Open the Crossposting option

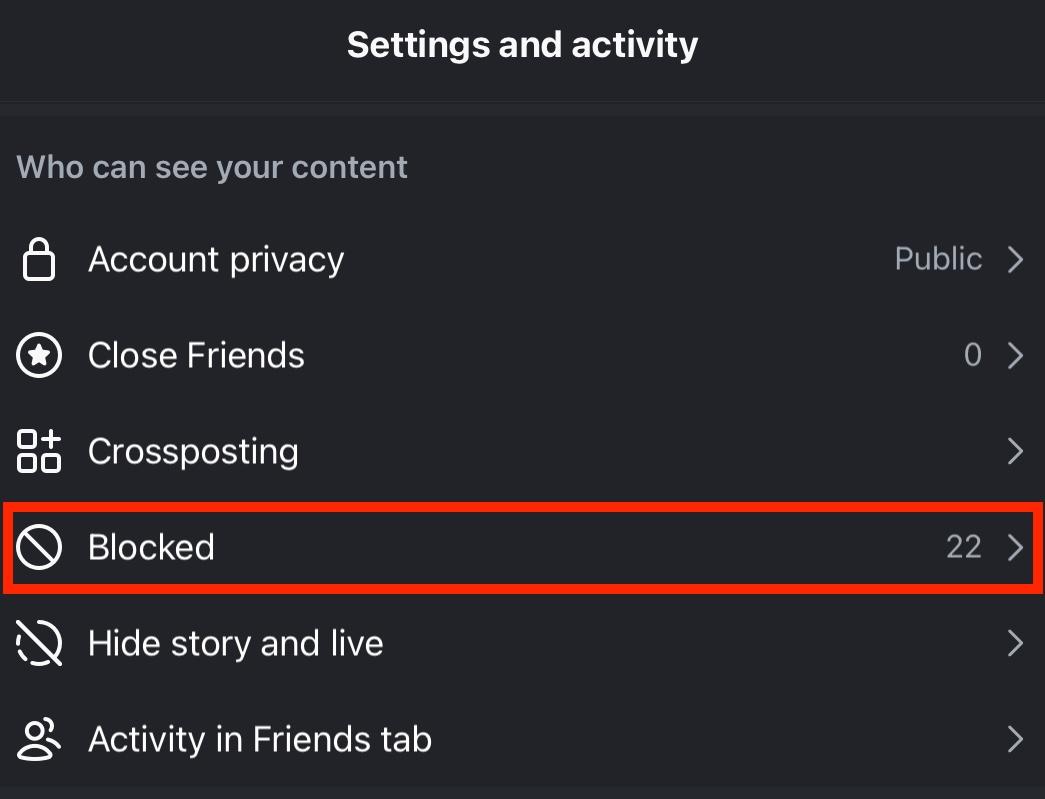click(x=193, y=451)
